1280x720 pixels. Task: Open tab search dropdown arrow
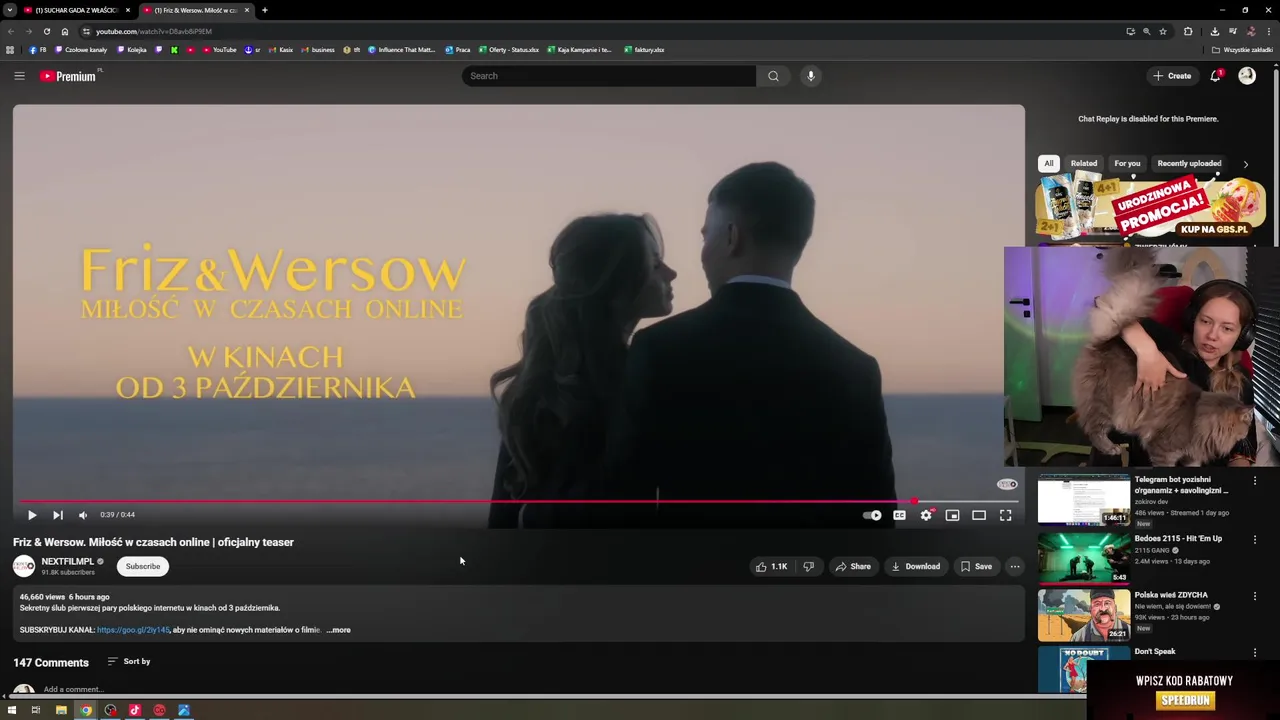click(9, 10)
